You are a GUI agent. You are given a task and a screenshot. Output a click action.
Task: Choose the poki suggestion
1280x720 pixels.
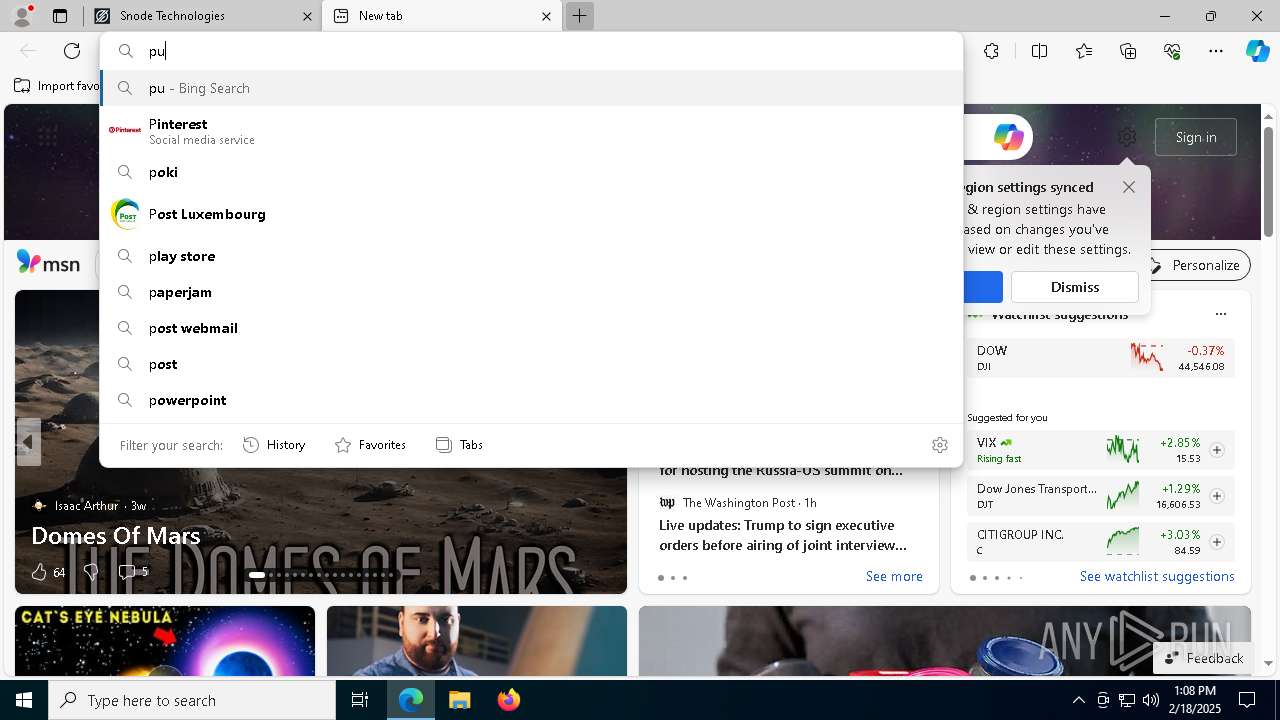(531, 172)
